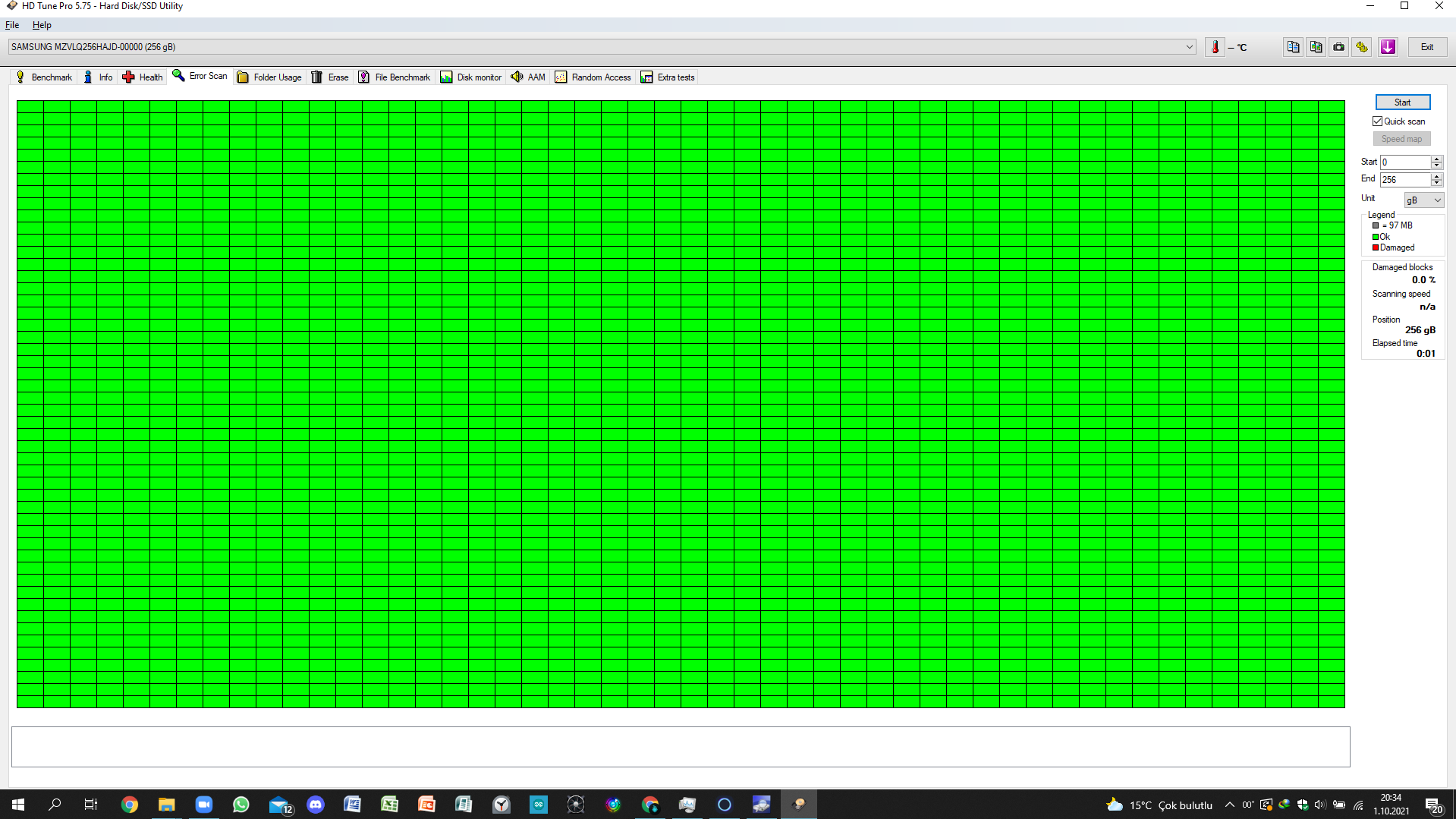Copy text results to clipboard
This screenshot has width=1456, height=819.
point(1294,47)
